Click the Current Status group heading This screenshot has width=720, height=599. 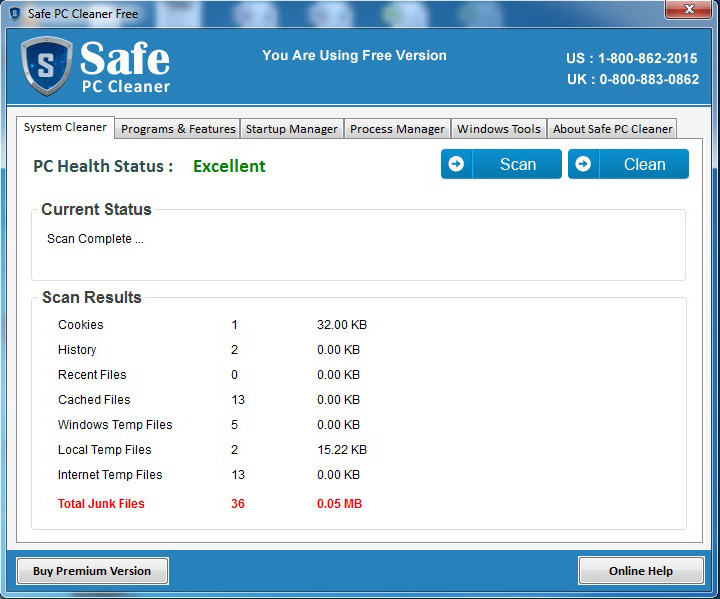(x=96, y=209)
